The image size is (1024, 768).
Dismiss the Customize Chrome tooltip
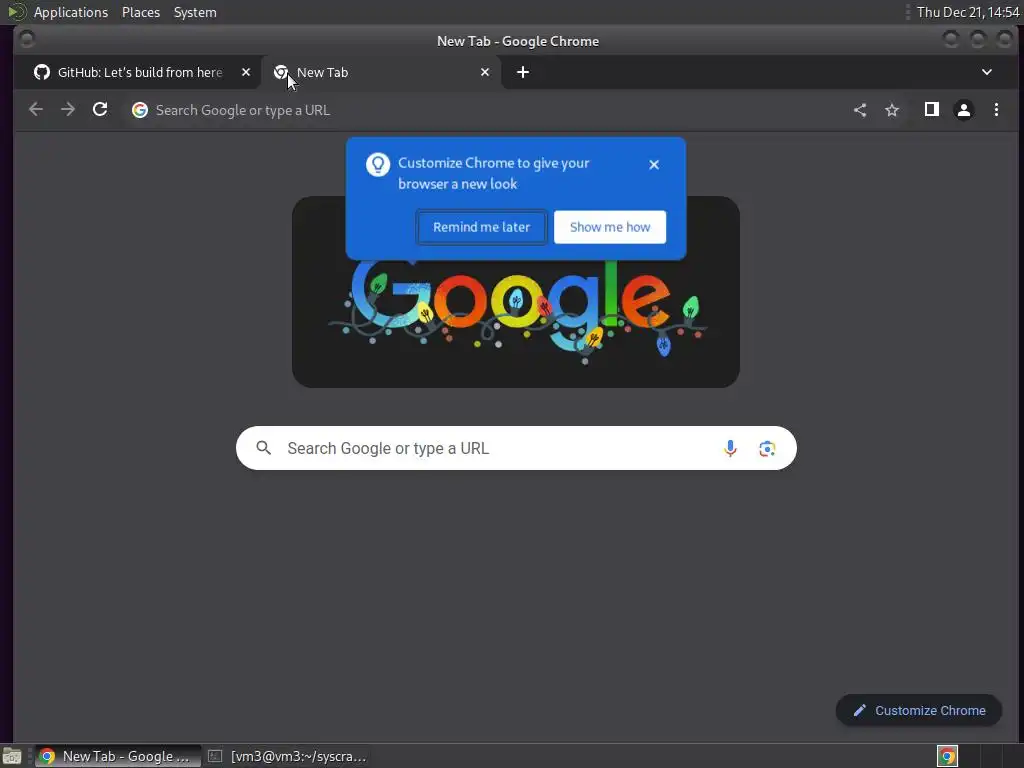pos(654,165)
